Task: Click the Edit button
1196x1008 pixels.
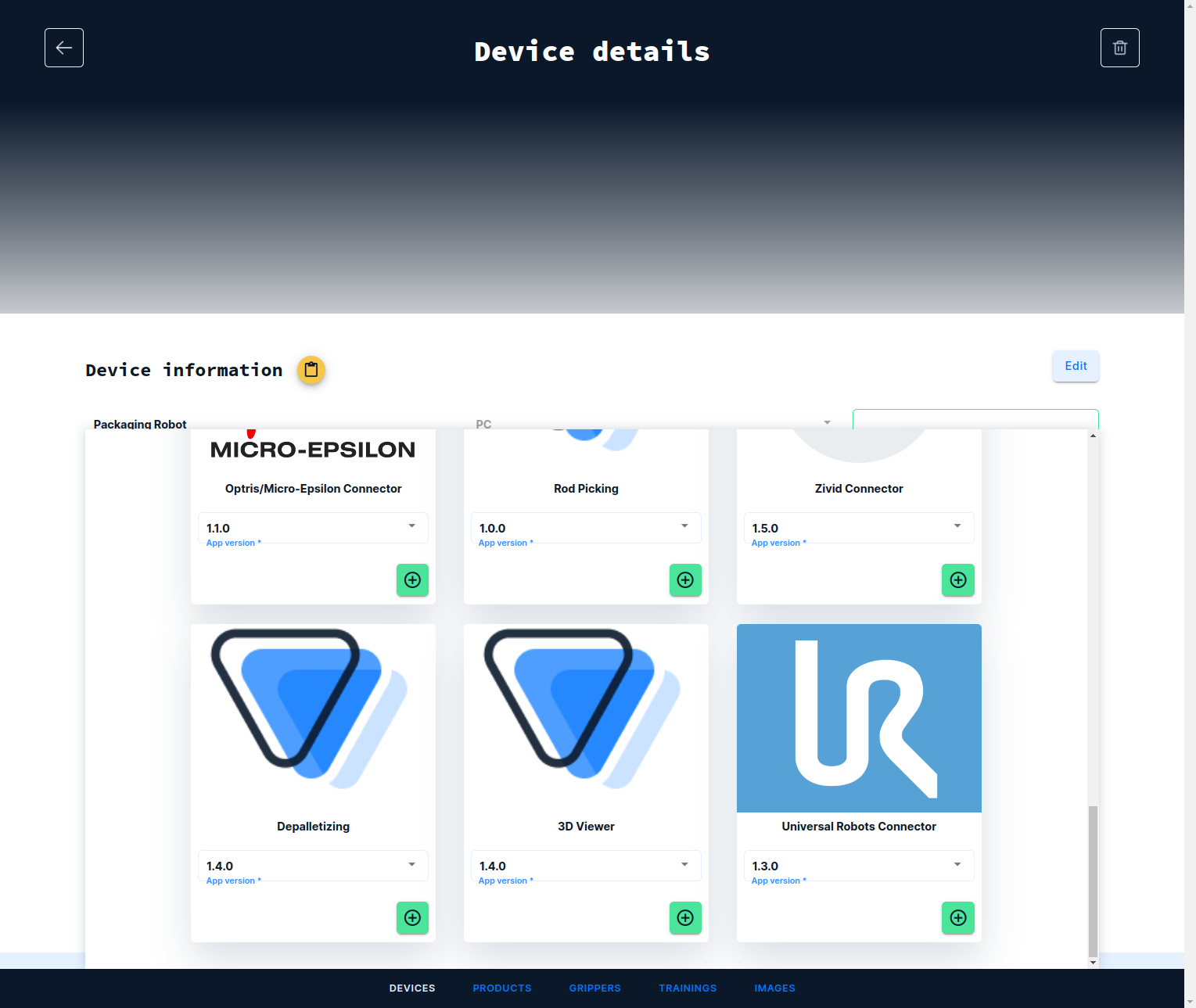Action: [x=1076, y=366]
